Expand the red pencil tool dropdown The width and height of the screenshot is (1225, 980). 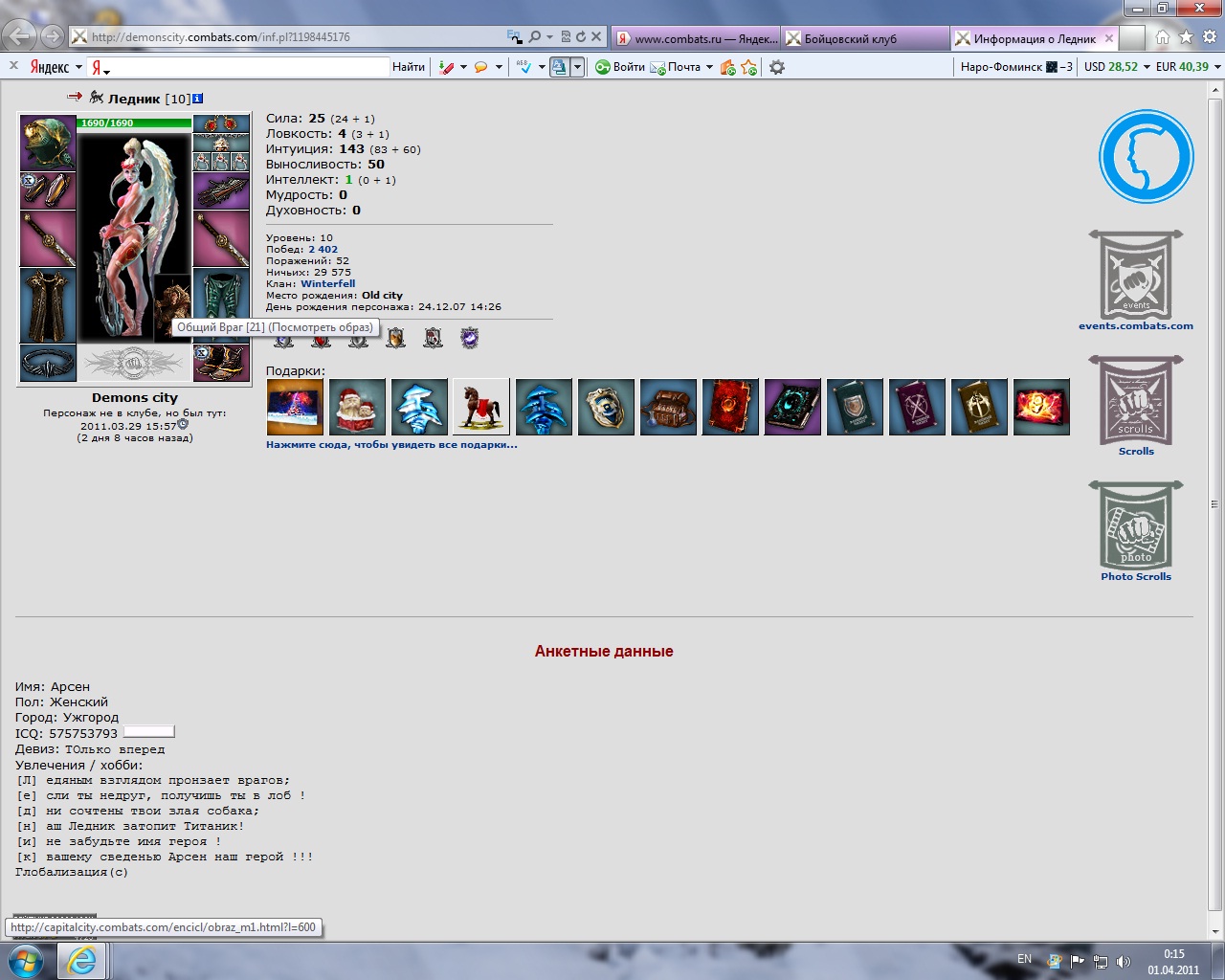pyautogui.click(x=463, y=67)
